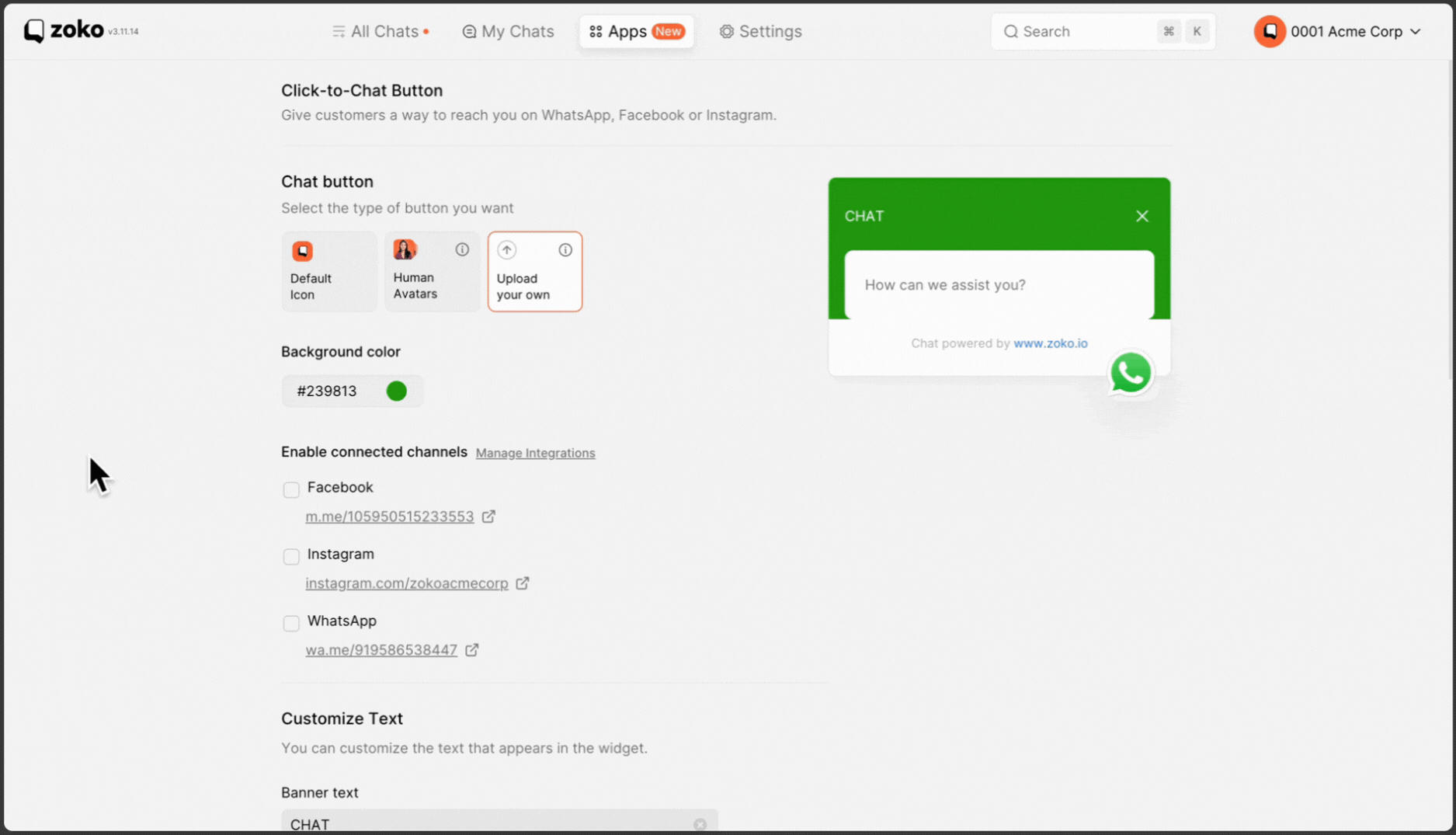The image size is (1456, 835).
Task: Click the K shortcut key badge
Action: point(1197,31)
